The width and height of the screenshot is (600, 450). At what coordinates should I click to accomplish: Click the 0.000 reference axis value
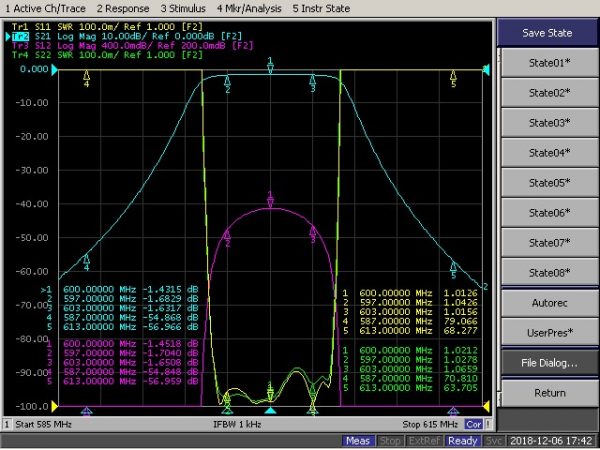34,69
